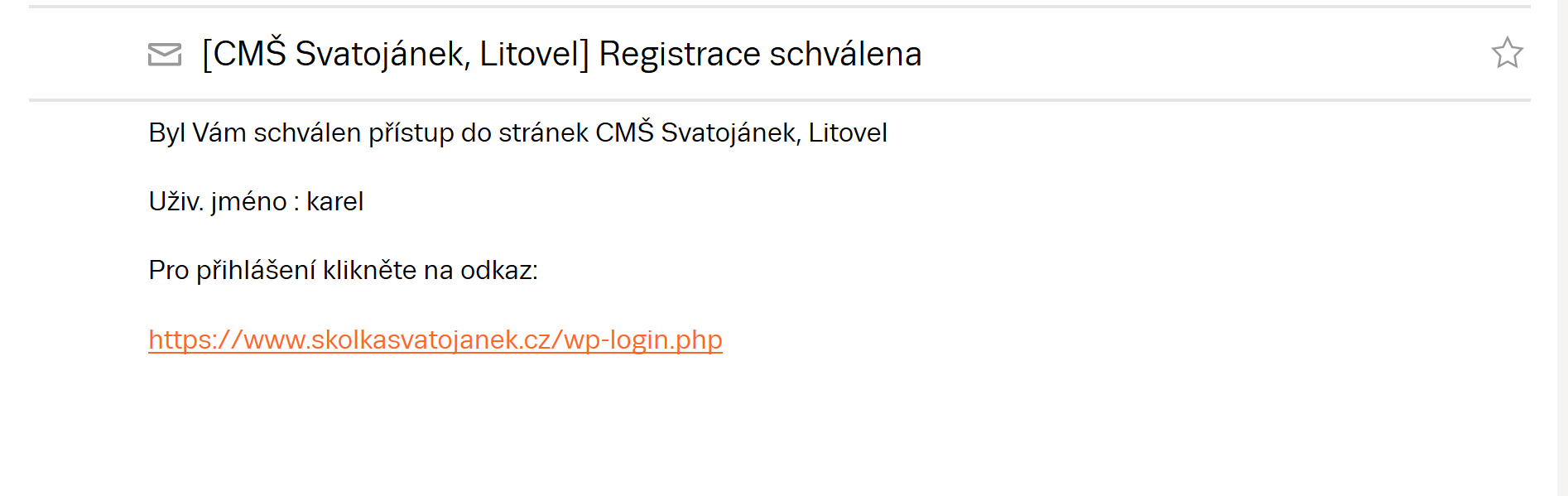Star this message with the star icon
The height and width of the screenshot is (496, 1568).
pos(1507,53)
